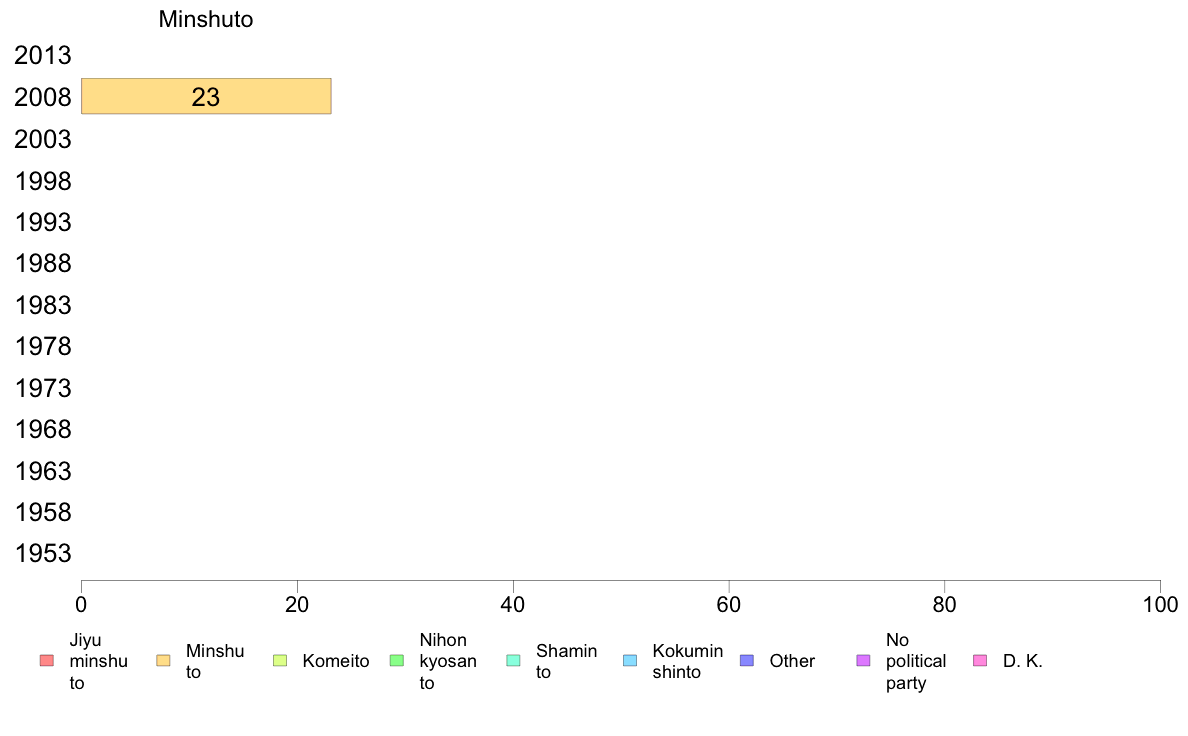
Task: Click the x-axis tick label 100
Action: 1160,604
